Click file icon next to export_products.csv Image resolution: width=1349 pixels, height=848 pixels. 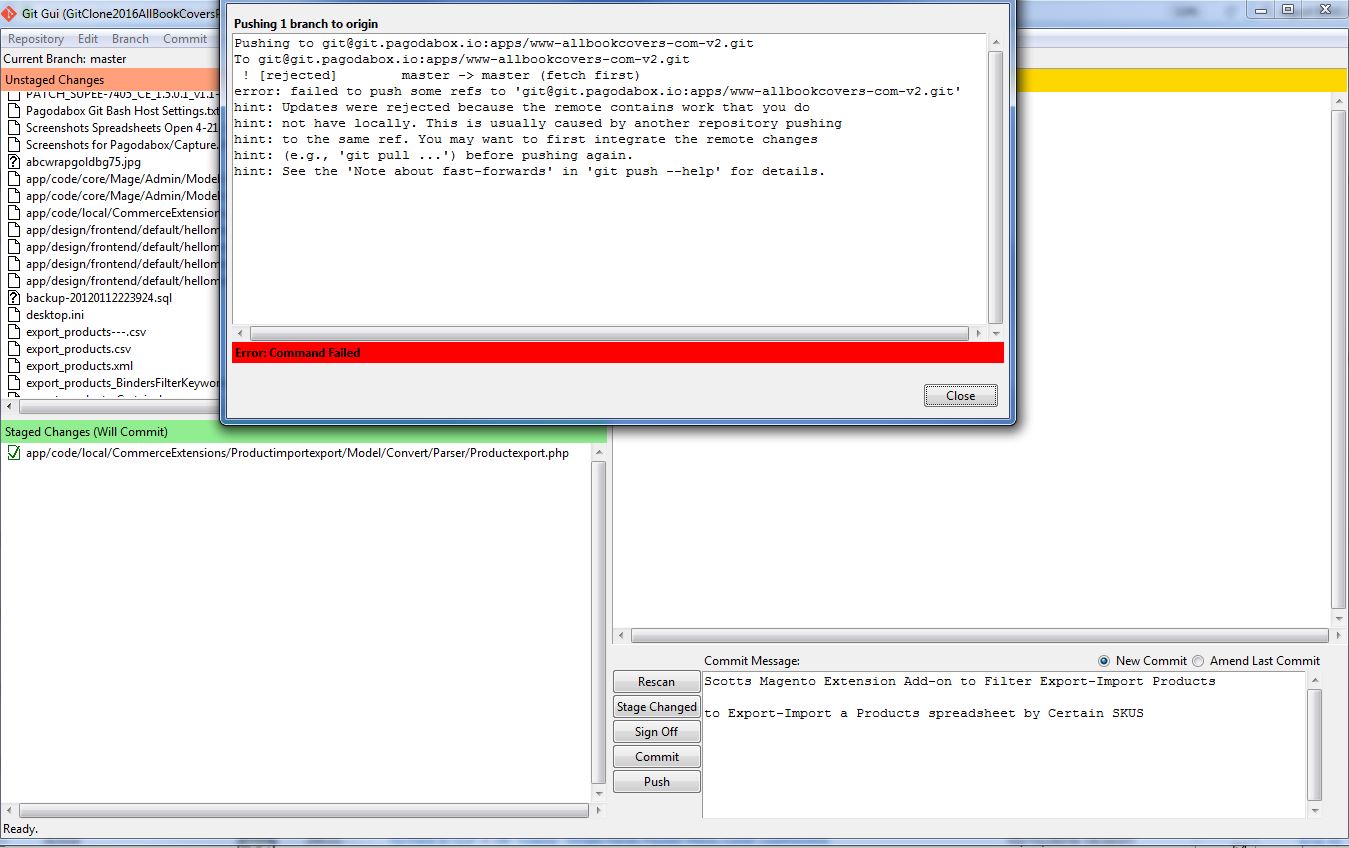coord(14,349)
